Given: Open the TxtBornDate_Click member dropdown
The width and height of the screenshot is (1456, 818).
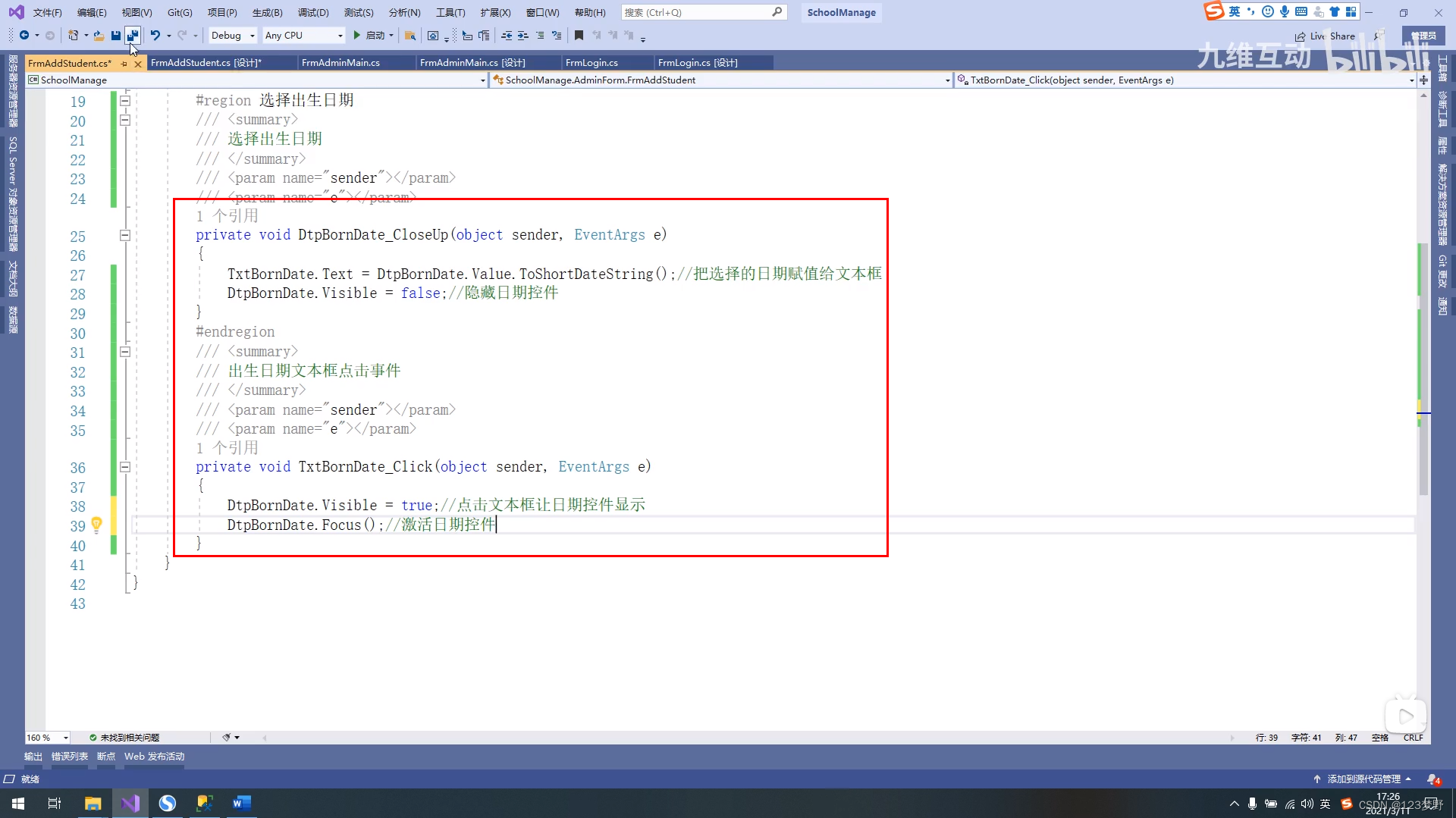Looking at the screenshot, I should point(1185,80).
